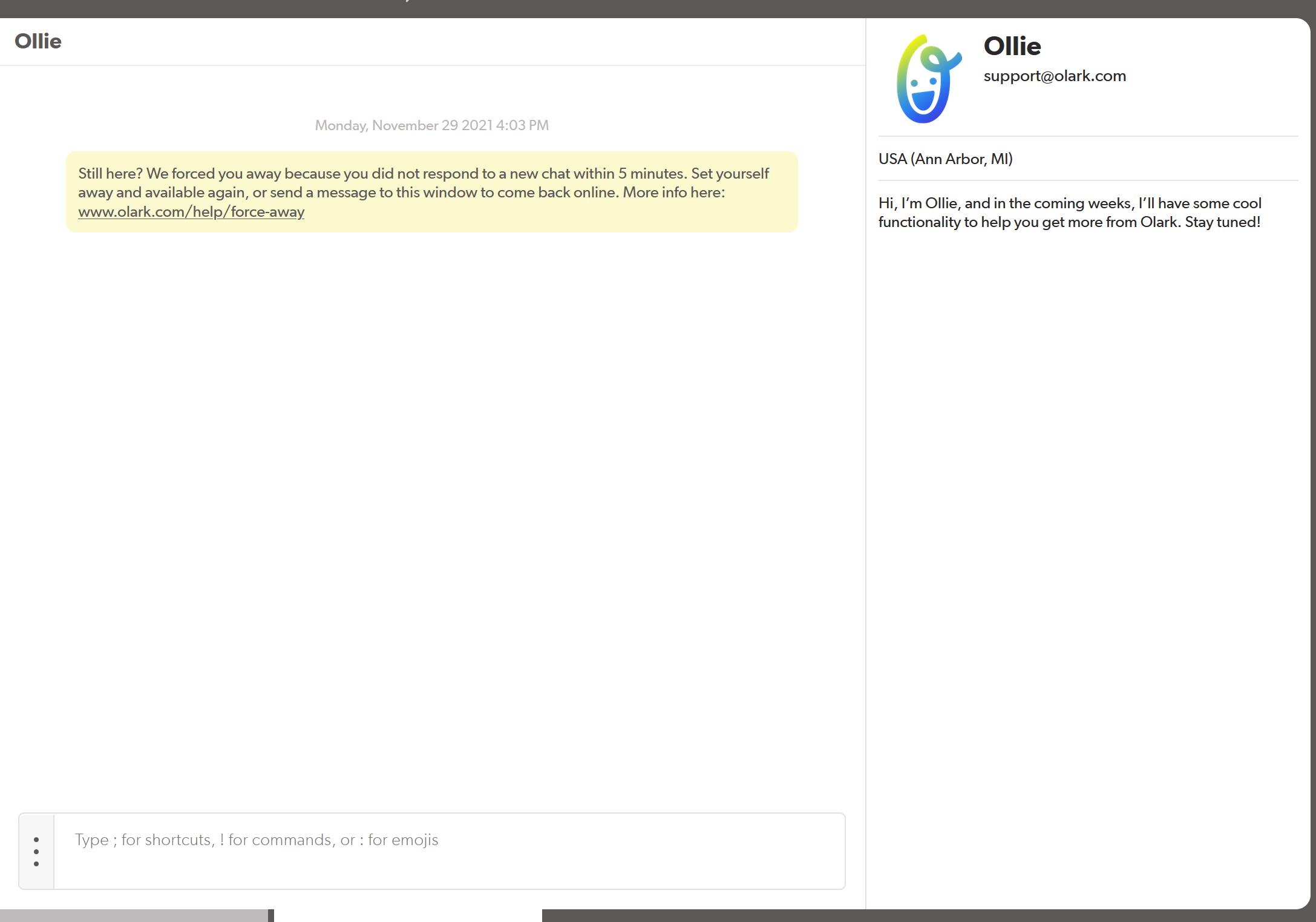This screenshot has width=1316, height=922.
Task: Click the Monday, November 29 timestamp
Action: [431, 125]
